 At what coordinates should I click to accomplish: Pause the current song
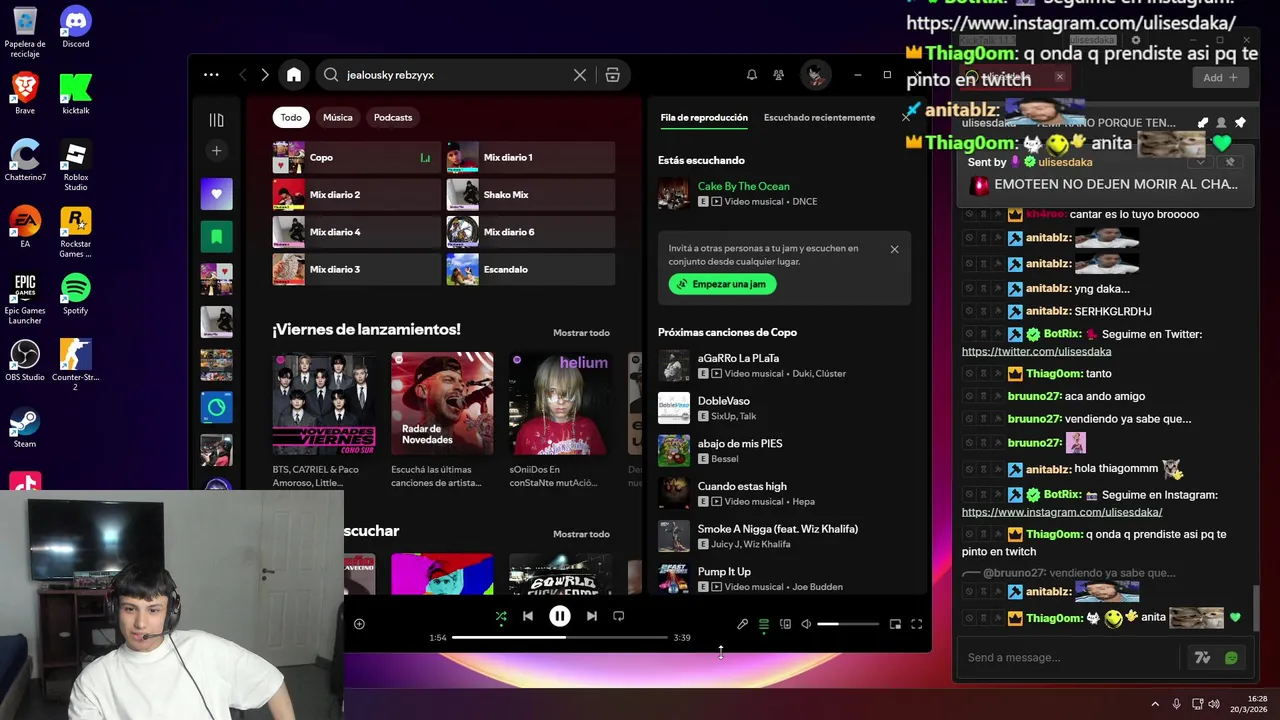tap(560, 616)
